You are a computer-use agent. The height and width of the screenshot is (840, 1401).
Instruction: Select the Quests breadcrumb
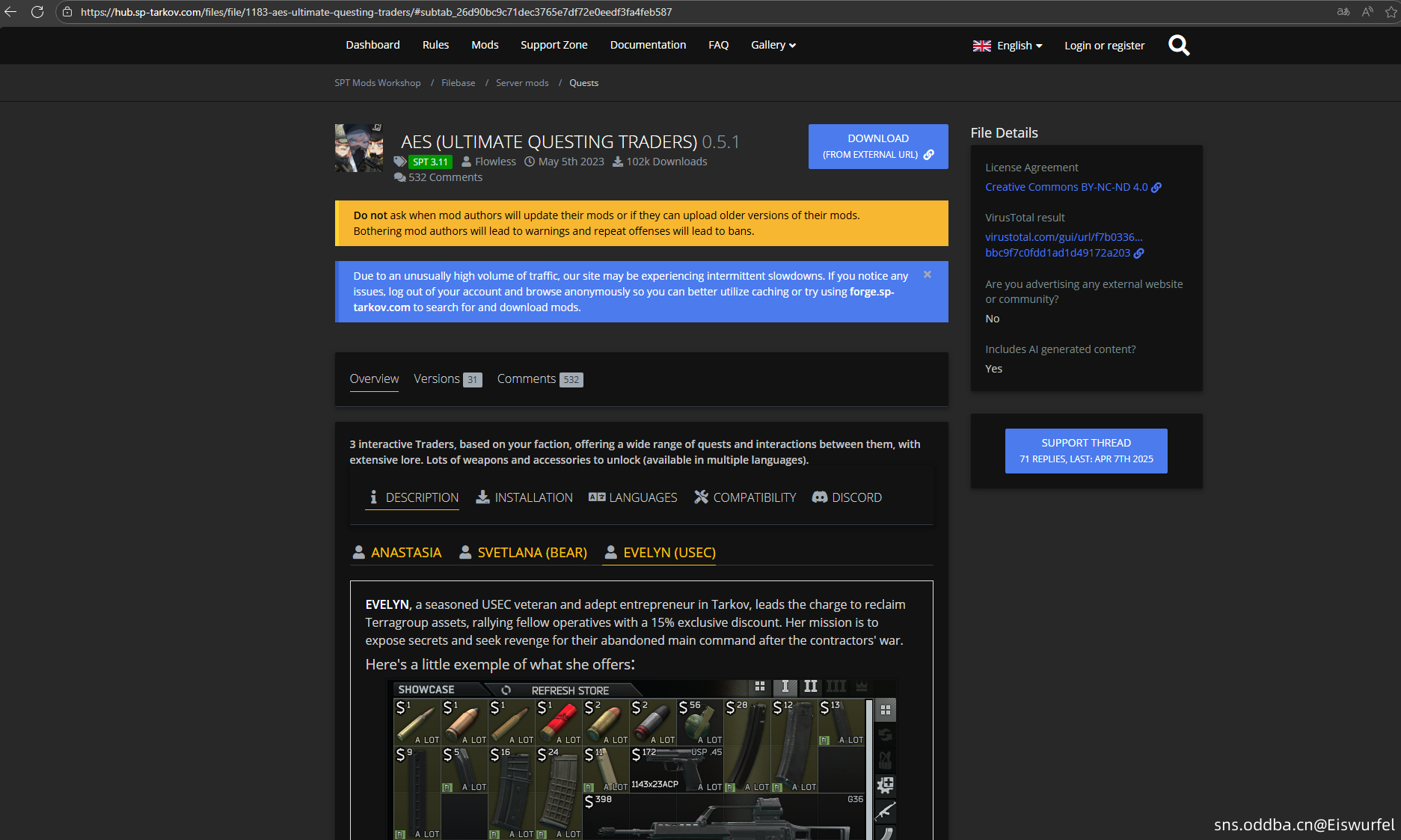tap(583, 83)
